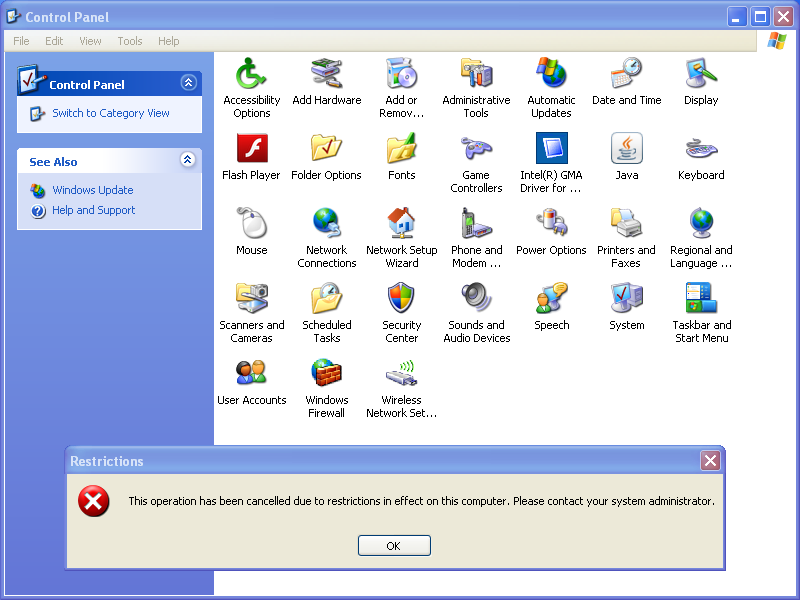
Task: Open the File menu
Action: click(x=21, y=41)
